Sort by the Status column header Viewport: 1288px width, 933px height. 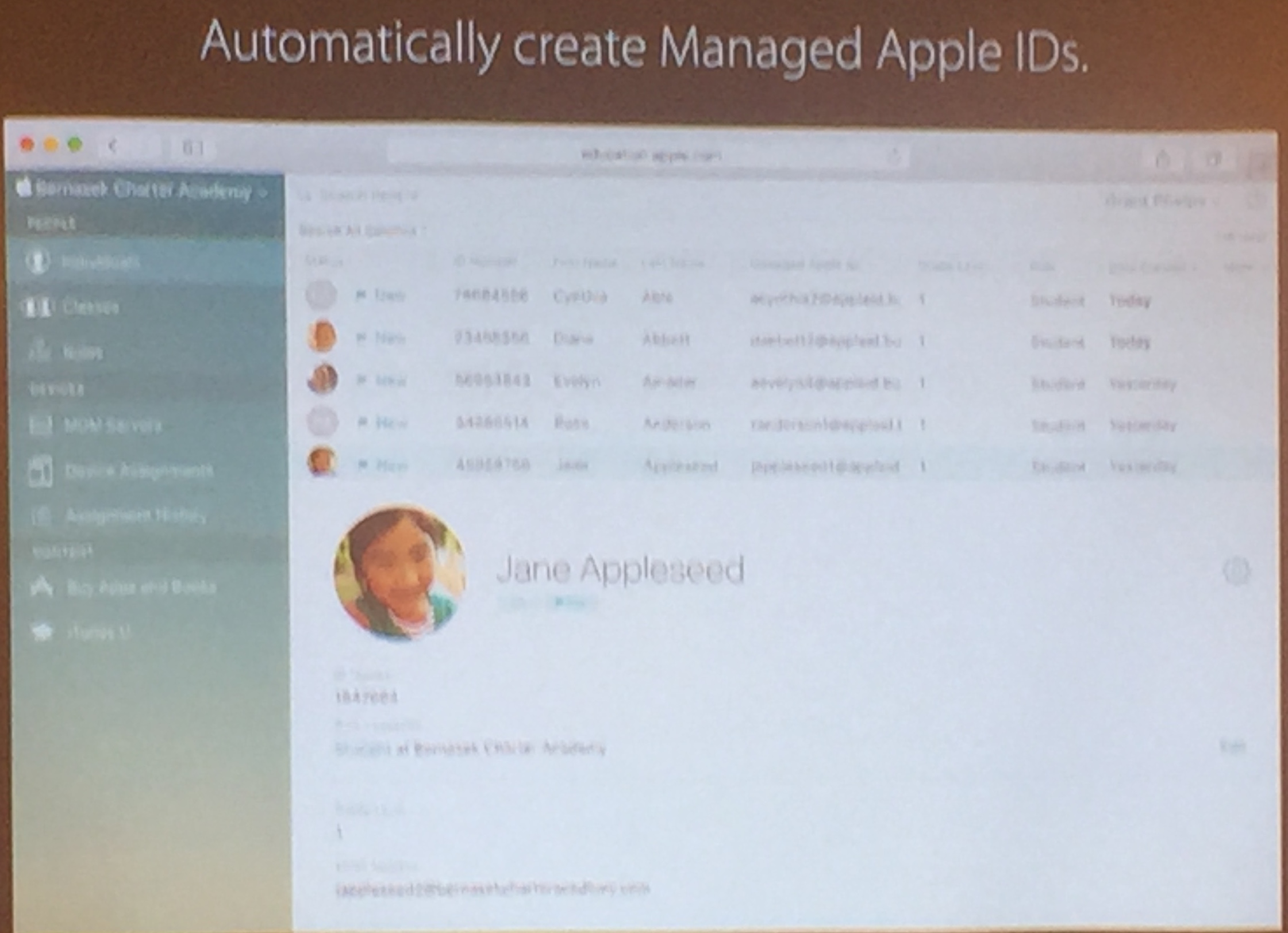click(324, 262)
